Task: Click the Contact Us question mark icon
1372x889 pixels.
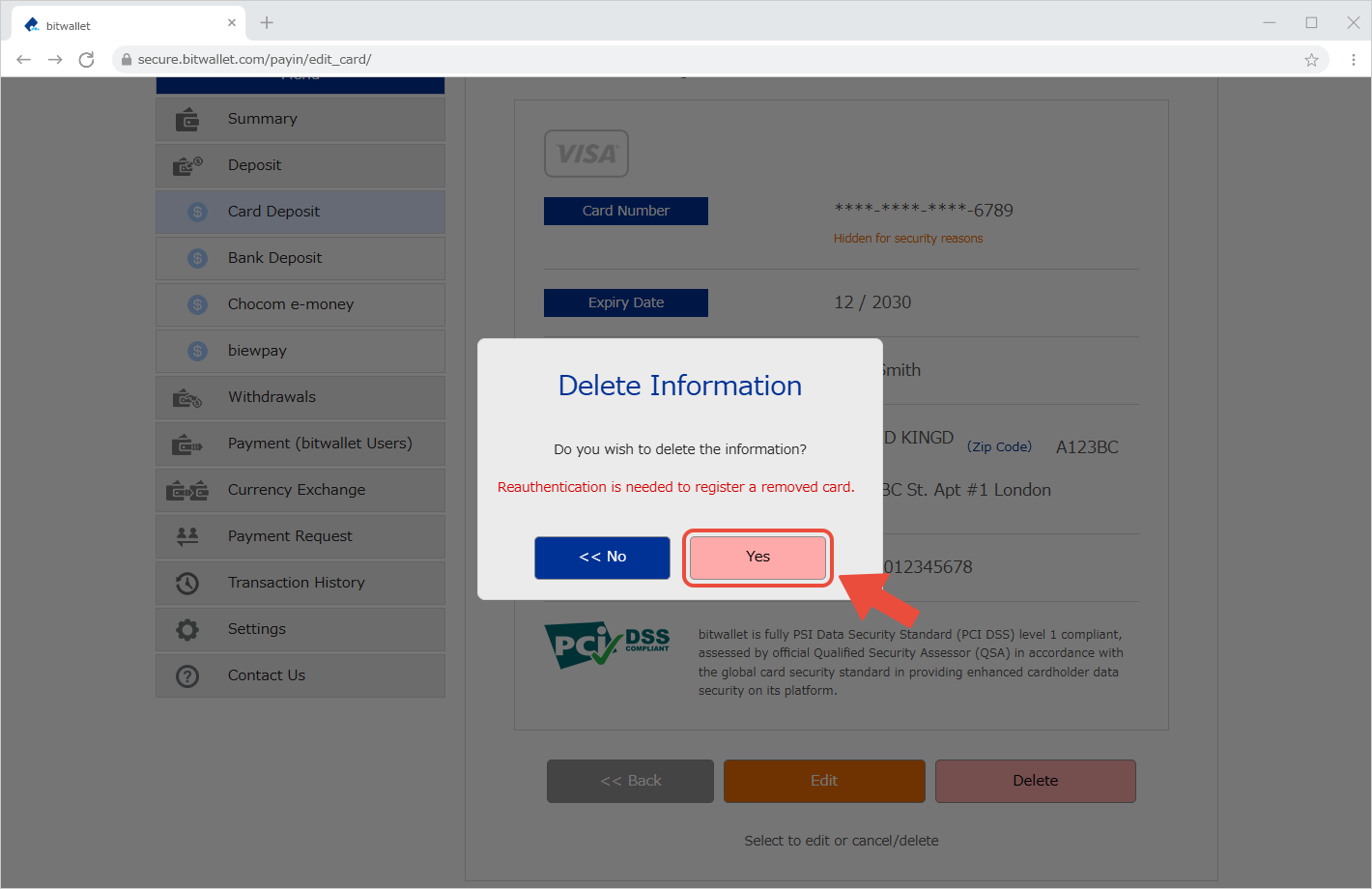Action: pos(187,675)
